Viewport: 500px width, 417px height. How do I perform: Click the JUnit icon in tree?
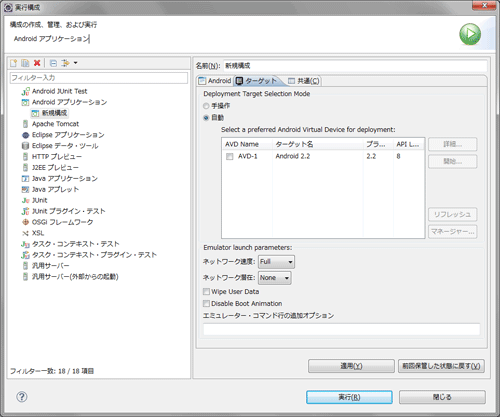click(26, 200)
